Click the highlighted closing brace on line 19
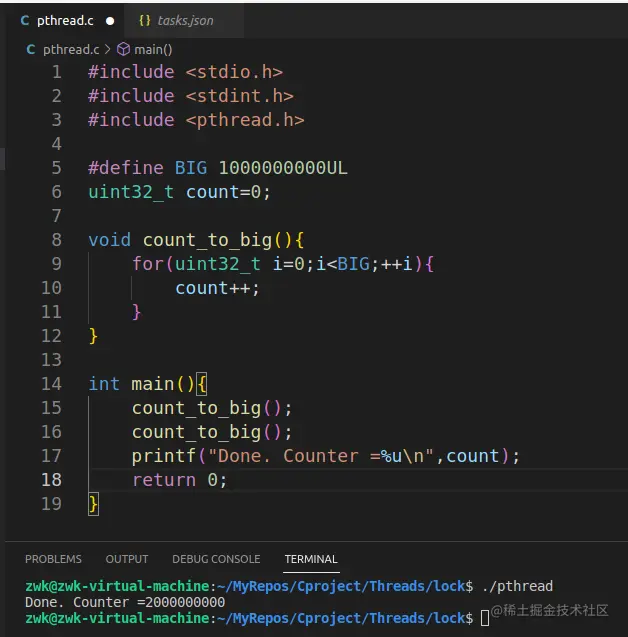628x637 pixels. (93, 504)
